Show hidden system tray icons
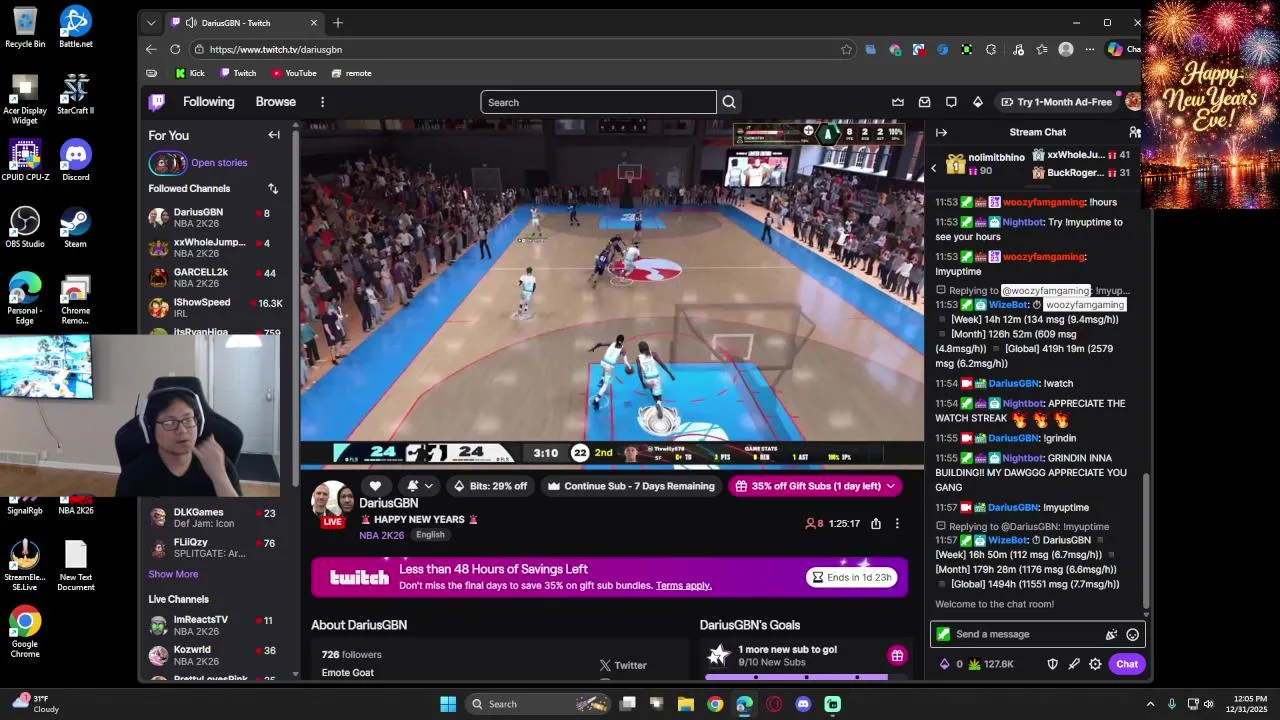The image size is (1280, 720). 1150,704
